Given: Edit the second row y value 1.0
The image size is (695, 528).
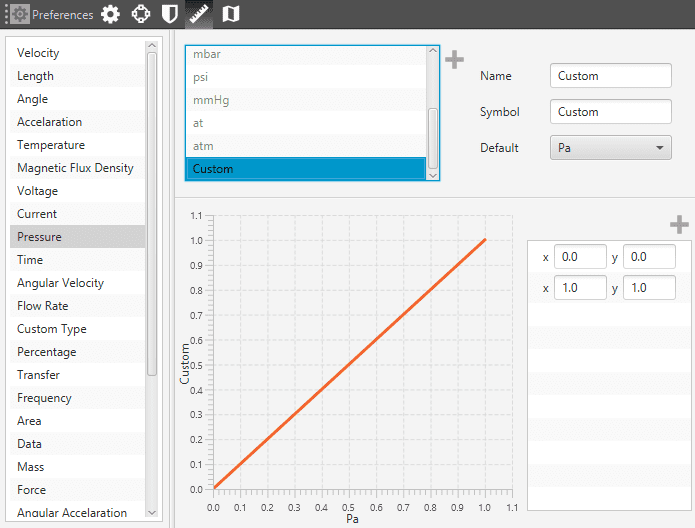Looking at the screenshot, I should tap(649, 288).
